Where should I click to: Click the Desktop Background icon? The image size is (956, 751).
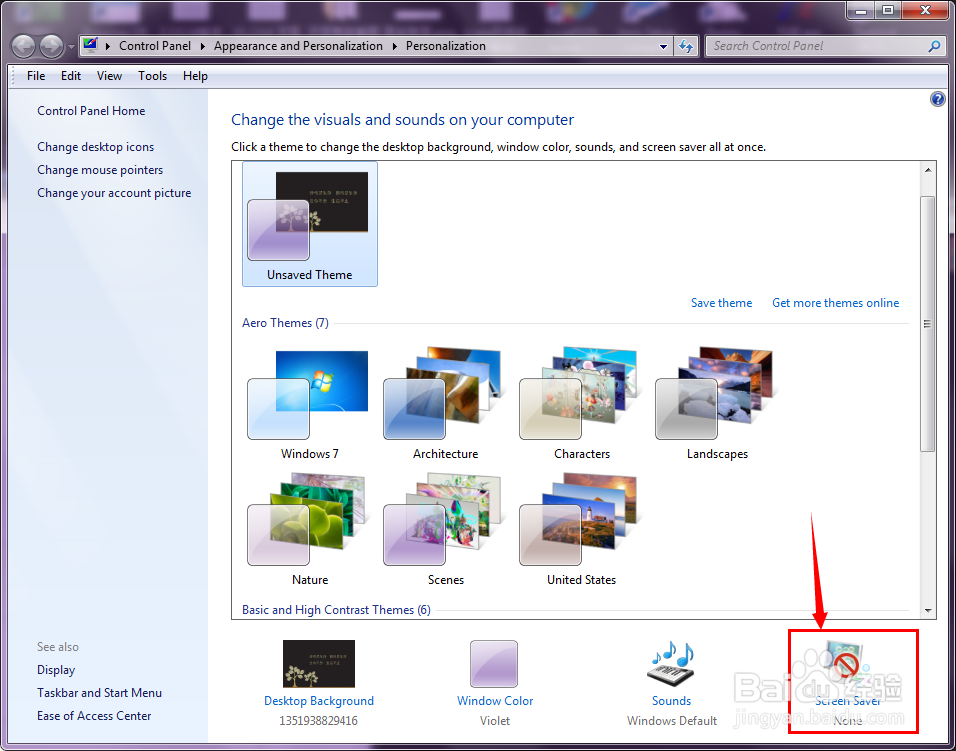(x=319, y=664)
